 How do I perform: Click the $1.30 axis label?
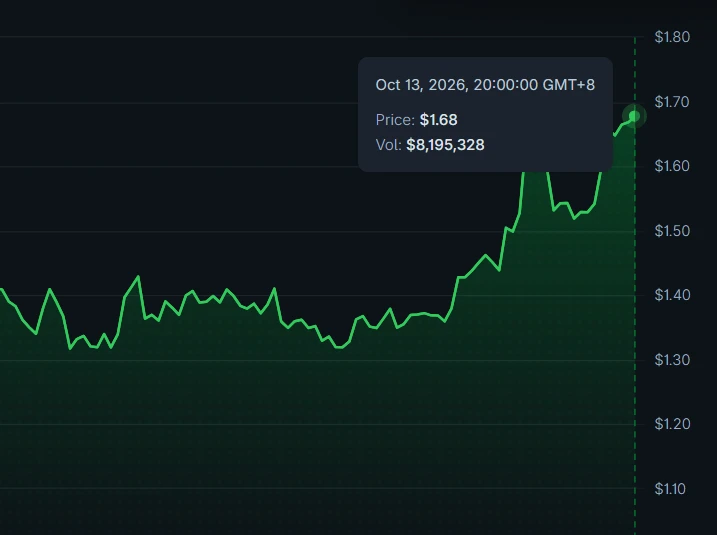click(672, 360)
